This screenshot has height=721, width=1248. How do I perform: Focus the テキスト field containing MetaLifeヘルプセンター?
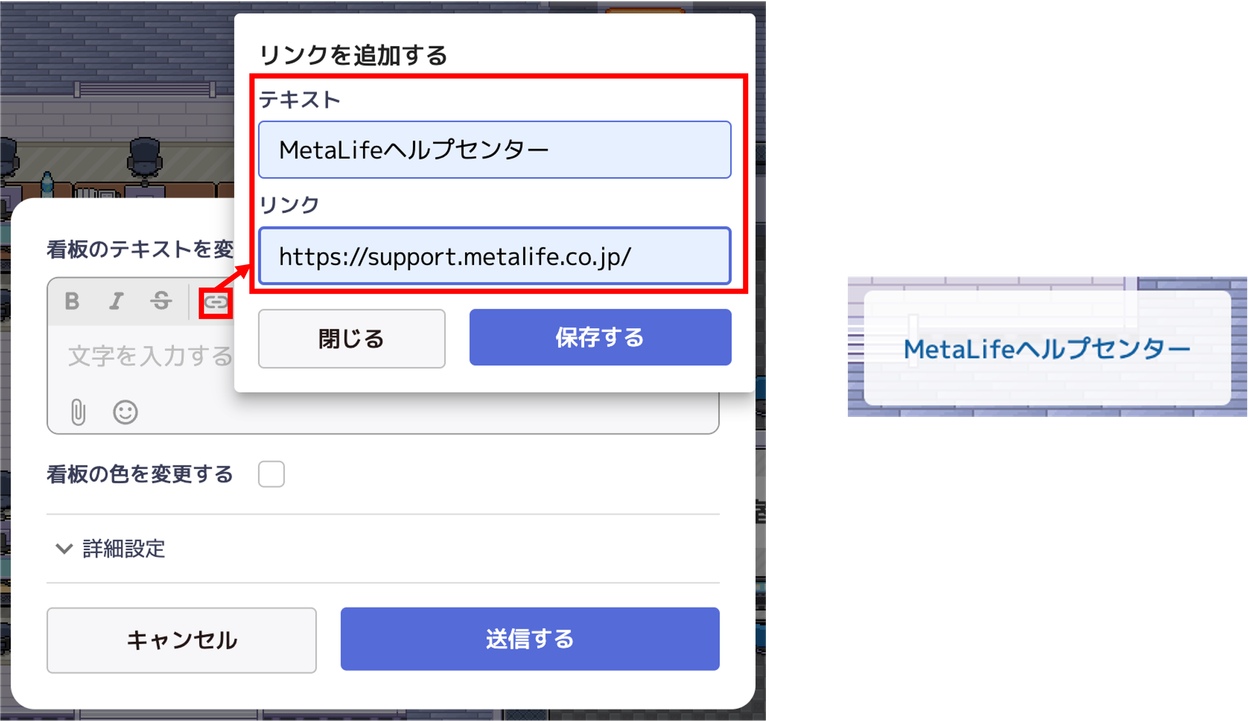click(494, 150)
